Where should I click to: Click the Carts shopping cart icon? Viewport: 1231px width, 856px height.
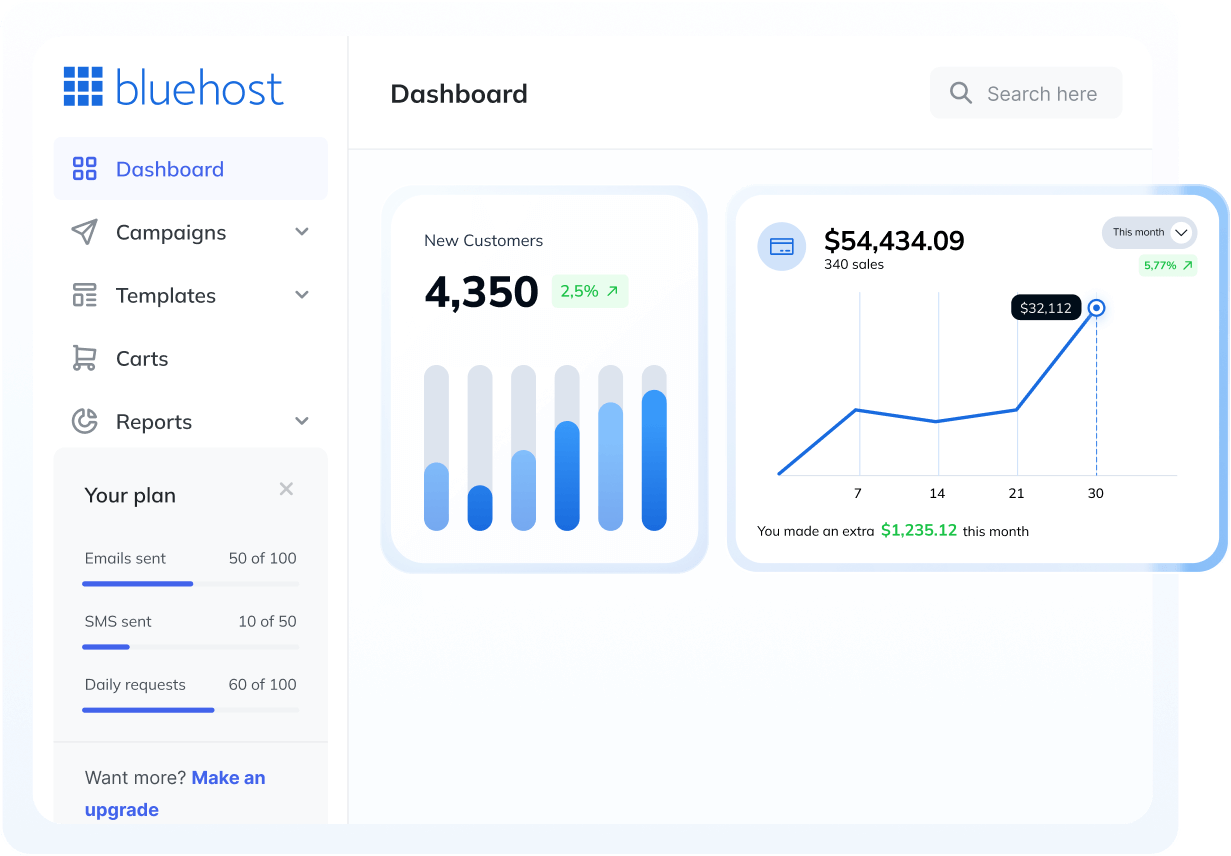(x=85, y=358)
